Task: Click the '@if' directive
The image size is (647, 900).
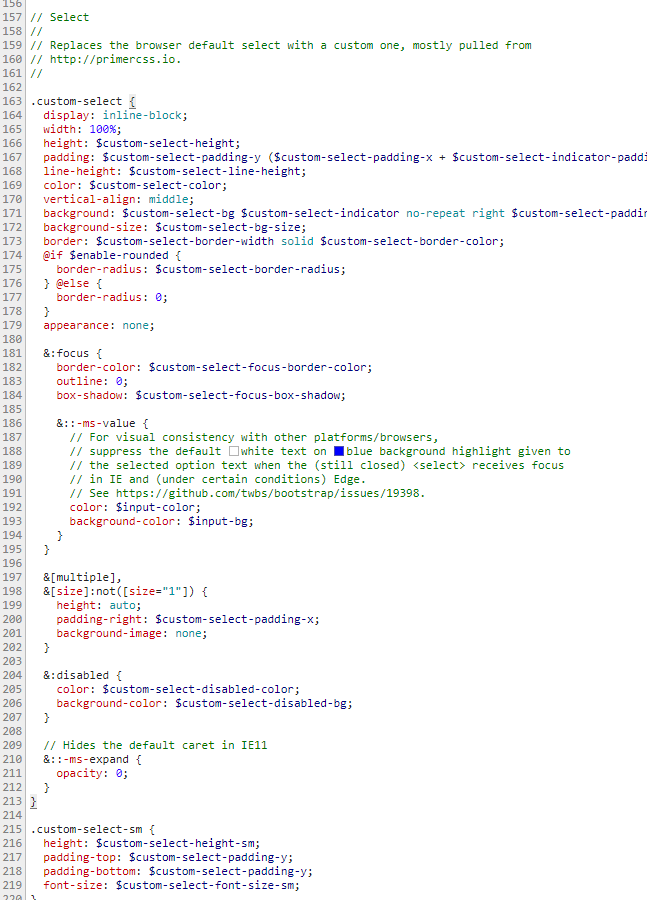Action: [x=53, y=255]
